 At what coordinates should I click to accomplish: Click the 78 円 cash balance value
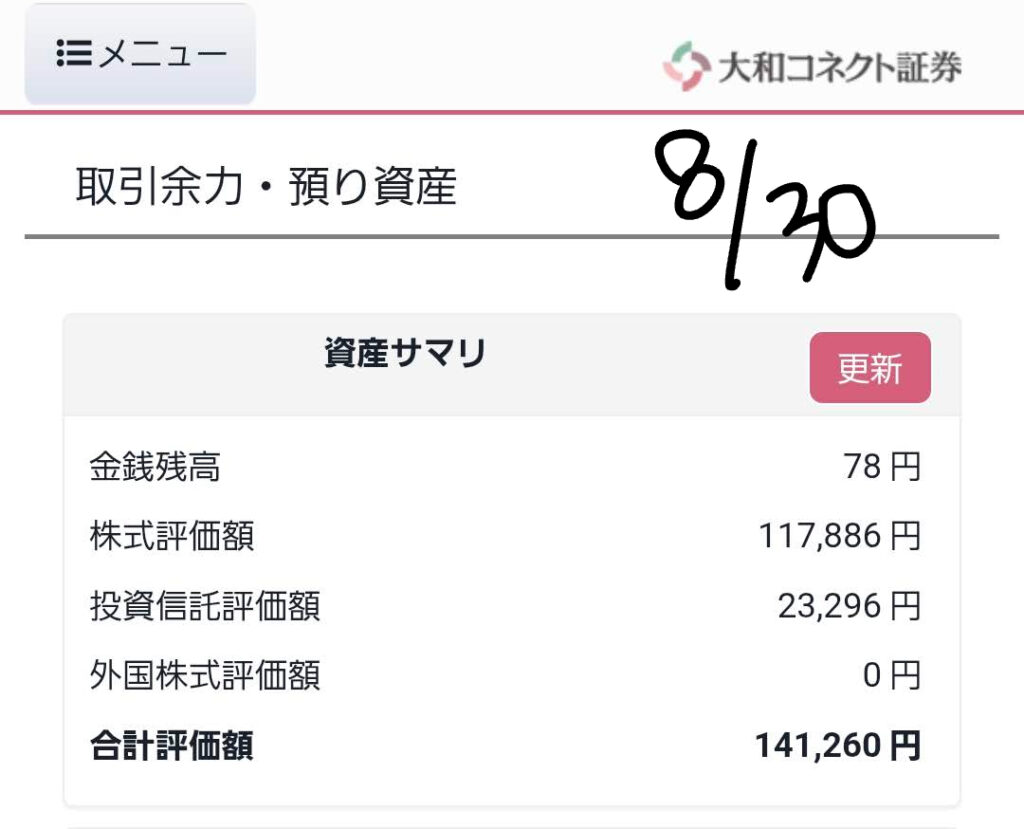pyautogui.click(x=882, y=467)
